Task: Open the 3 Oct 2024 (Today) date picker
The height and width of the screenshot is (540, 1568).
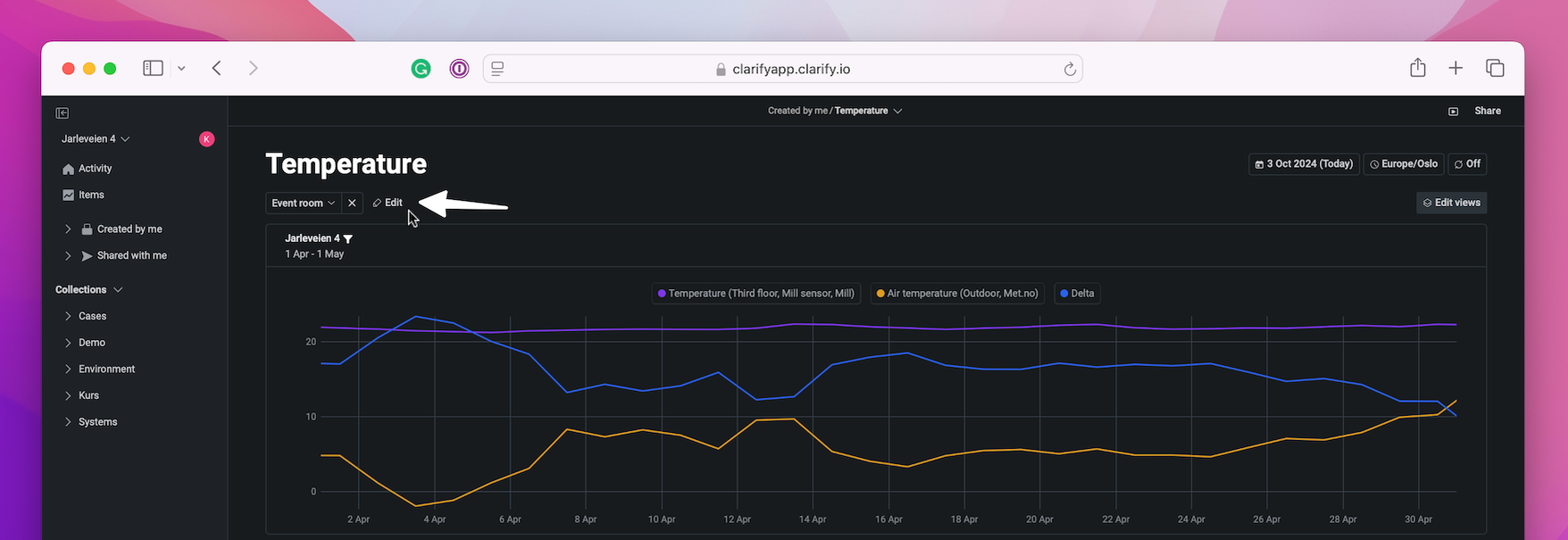Action: tap(1304, 164)
